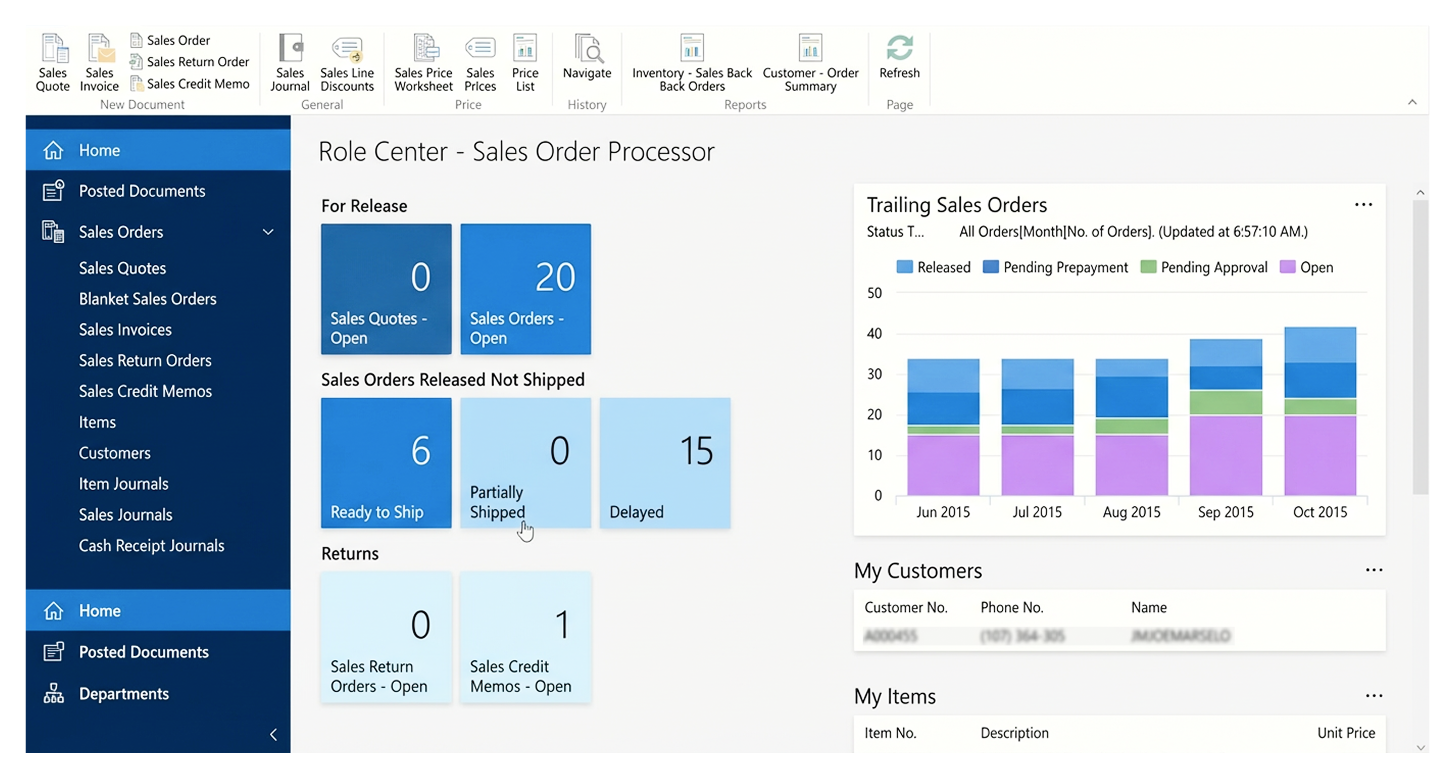Go to Posted Documents in the top navigation

142,191
